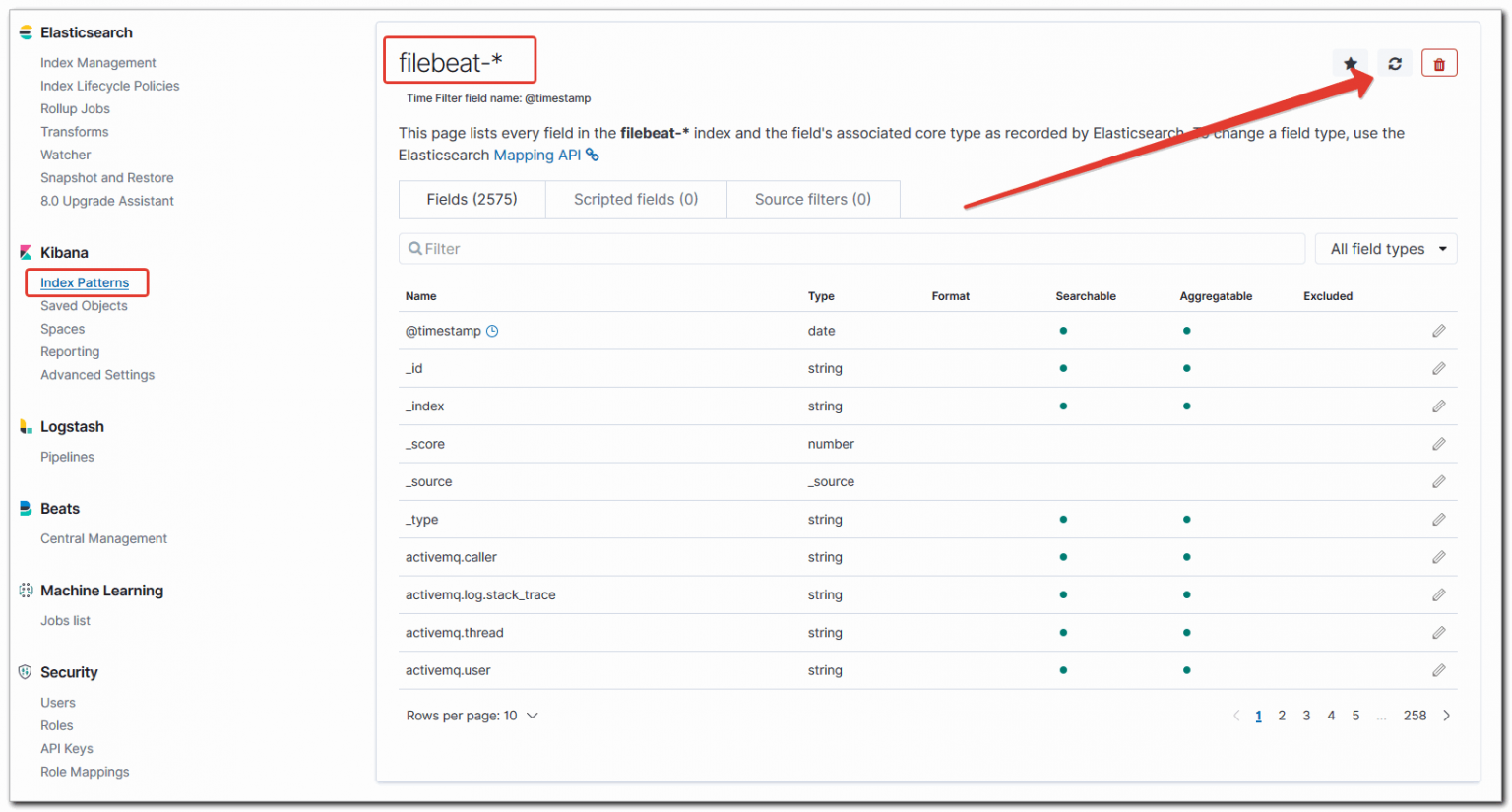This screenshot has height=812, width=1512.
Task: Click the 'date' type for @timestamp
Action: tap(821, 331)
